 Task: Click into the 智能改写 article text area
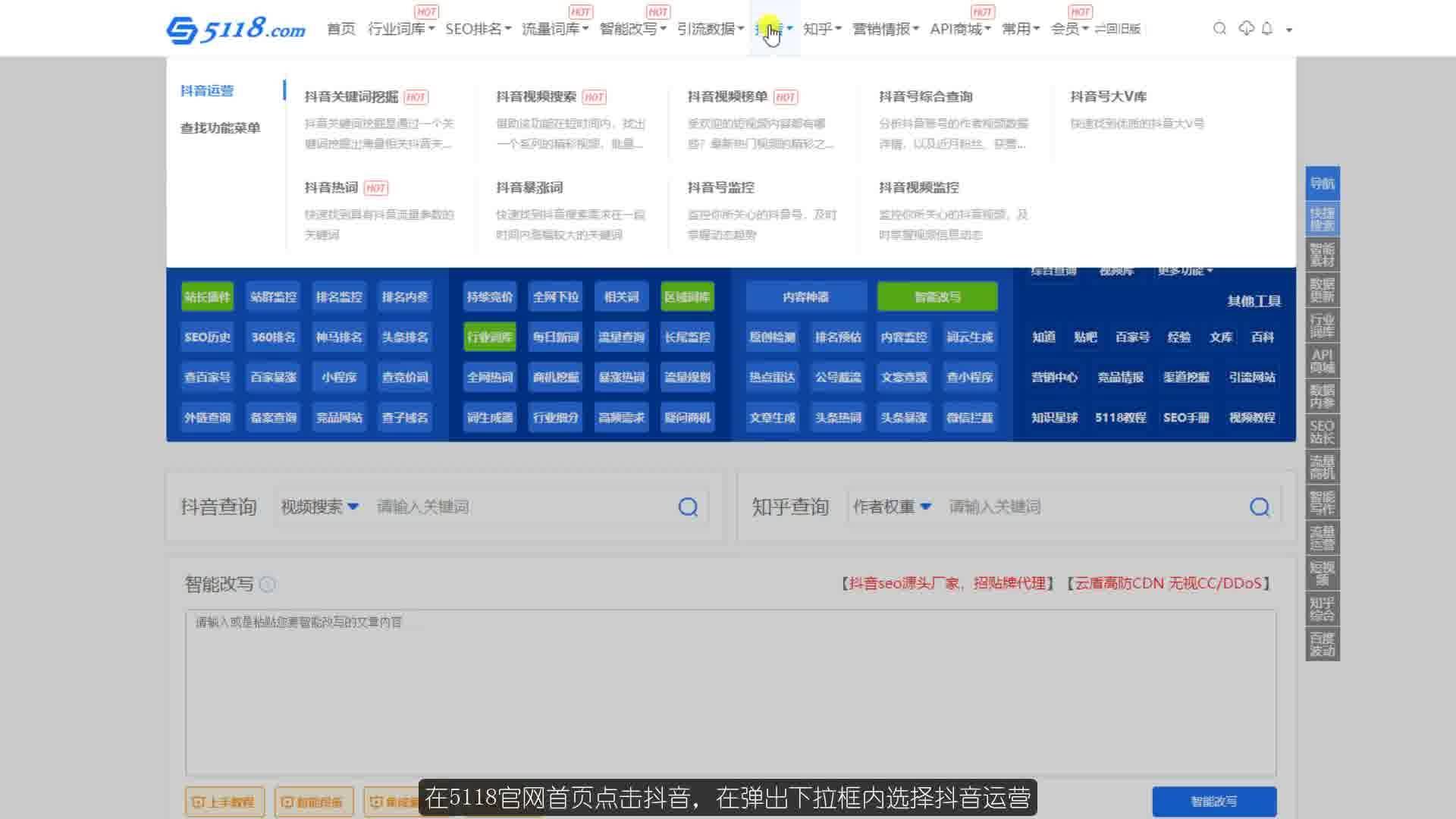[730, 692]
